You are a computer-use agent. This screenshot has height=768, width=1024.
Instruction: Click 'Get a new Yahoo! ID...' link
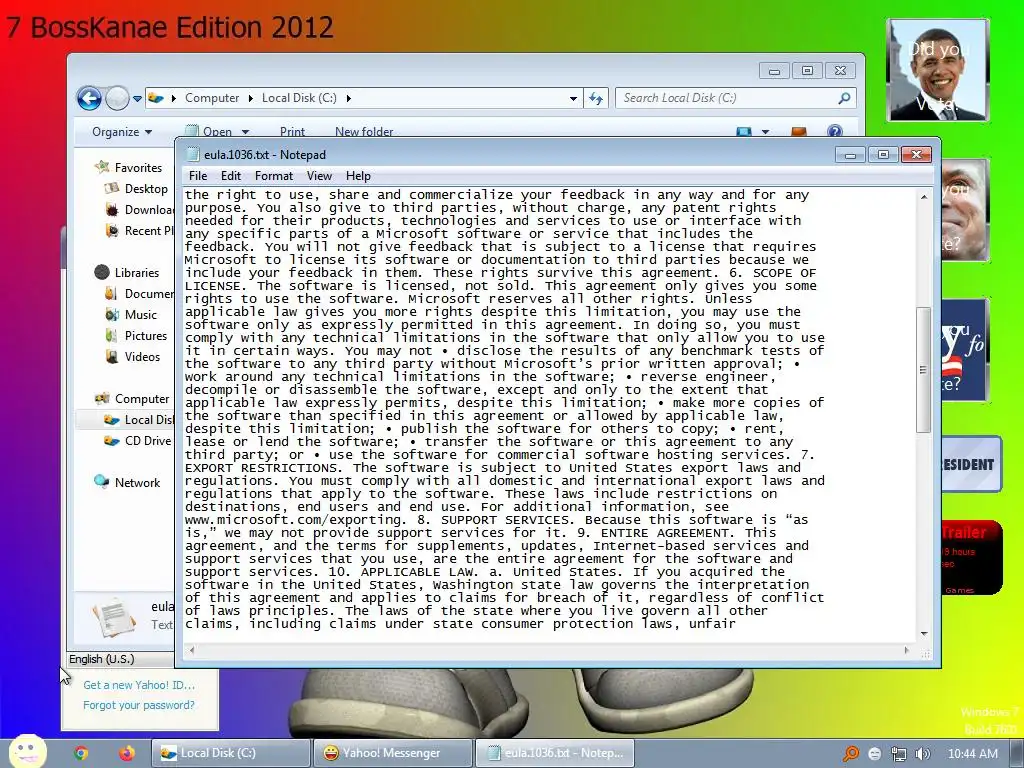click(x=138, y=685)
